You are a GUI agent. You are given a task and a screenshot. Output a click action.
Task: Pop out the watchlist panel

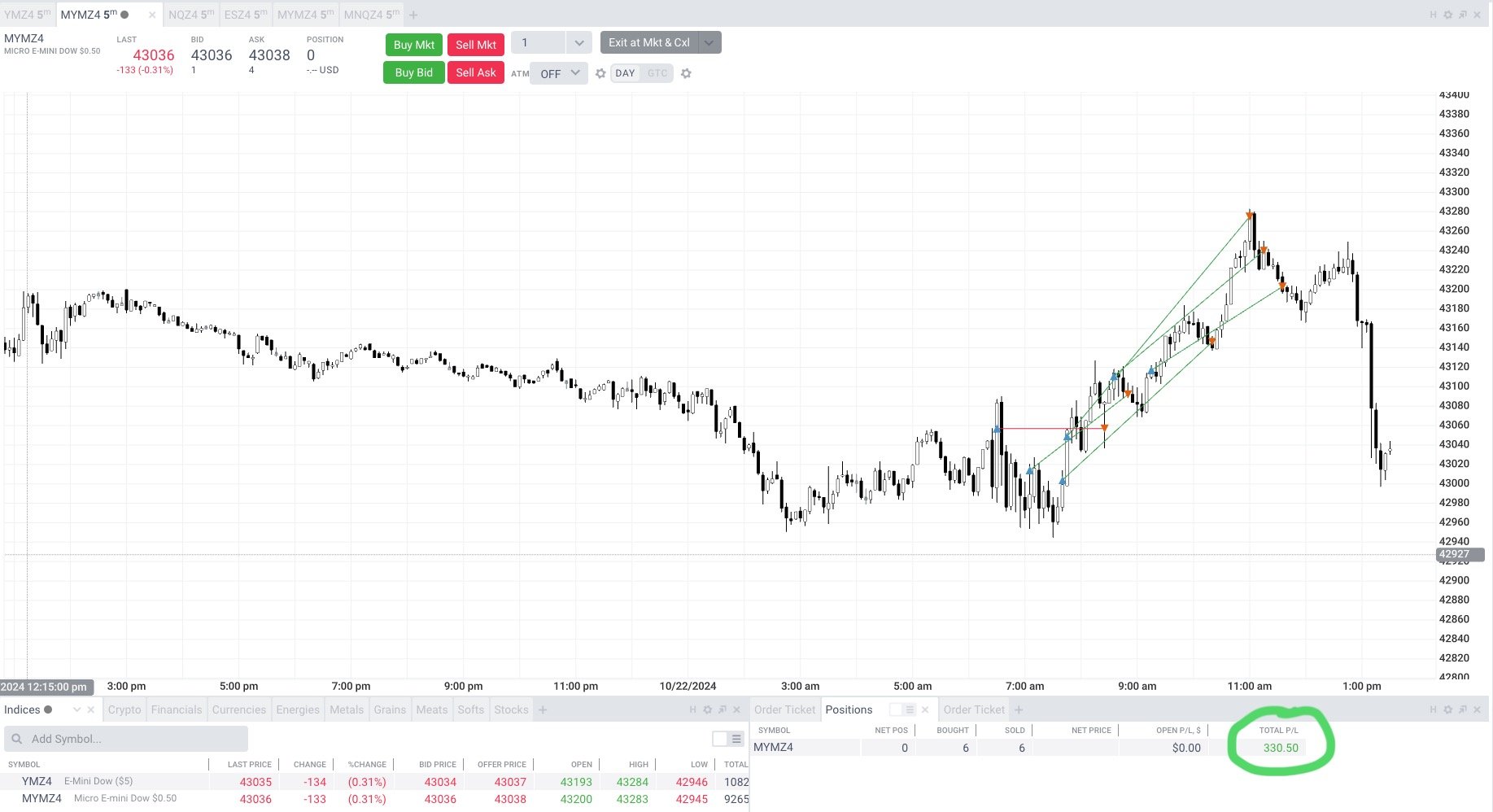722,709
